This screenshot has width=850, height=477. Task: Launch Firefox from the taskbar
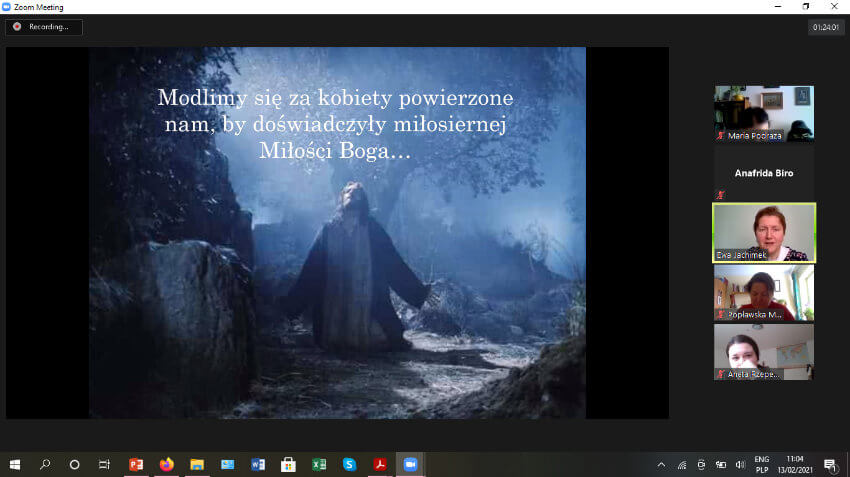click(x=166, y=464)
